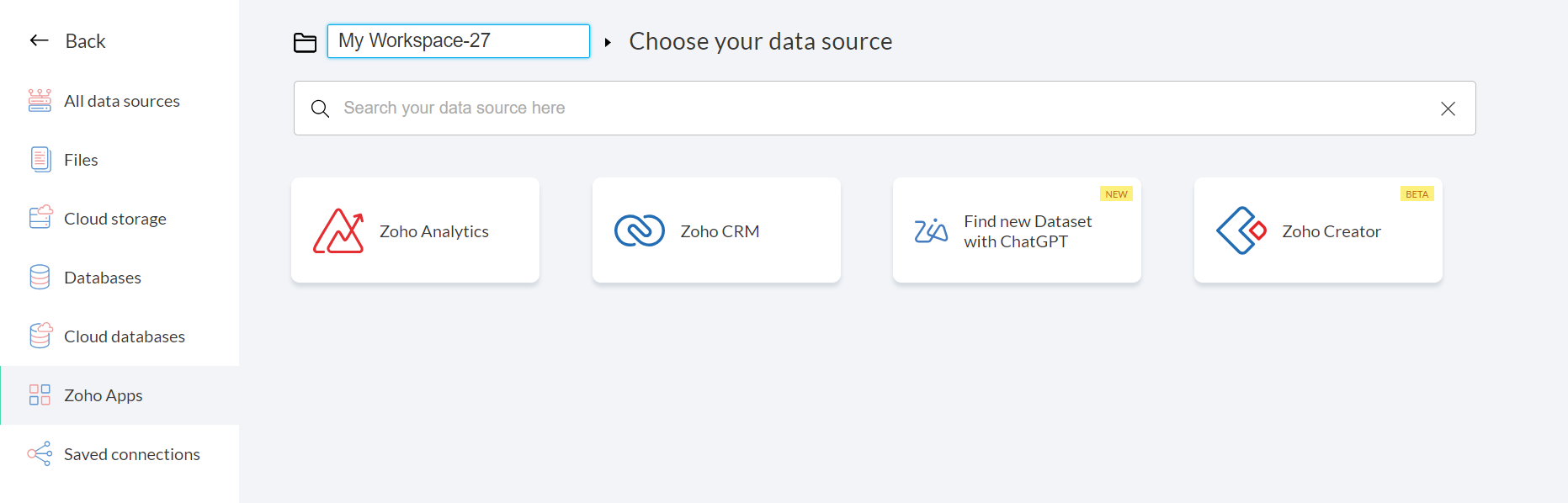Click the Zoho Creator diamond icon
The image size is (1568, 503).
tap(1241, 230)
